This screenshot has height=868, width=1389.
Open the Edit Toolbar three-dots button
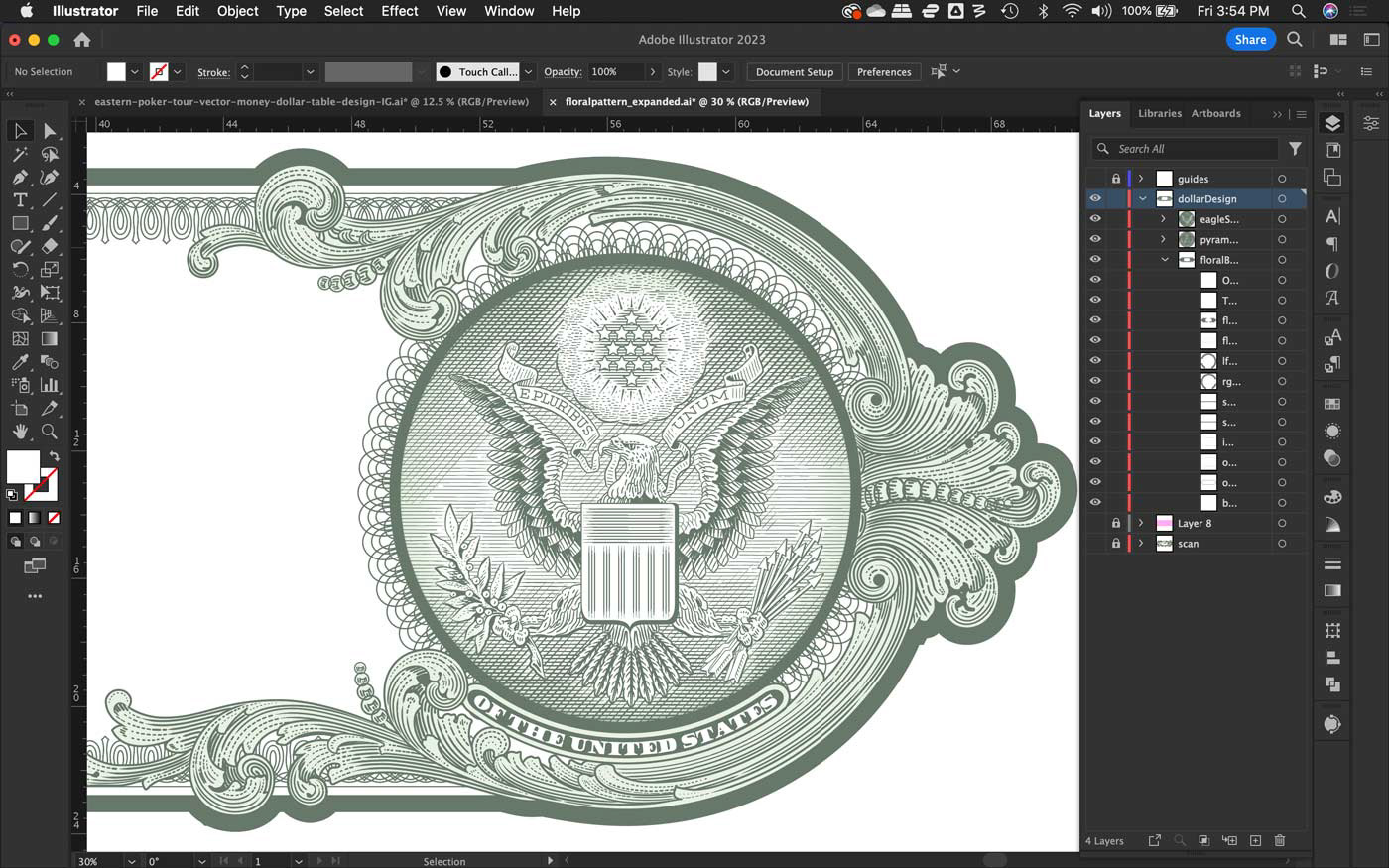point(35,596)
